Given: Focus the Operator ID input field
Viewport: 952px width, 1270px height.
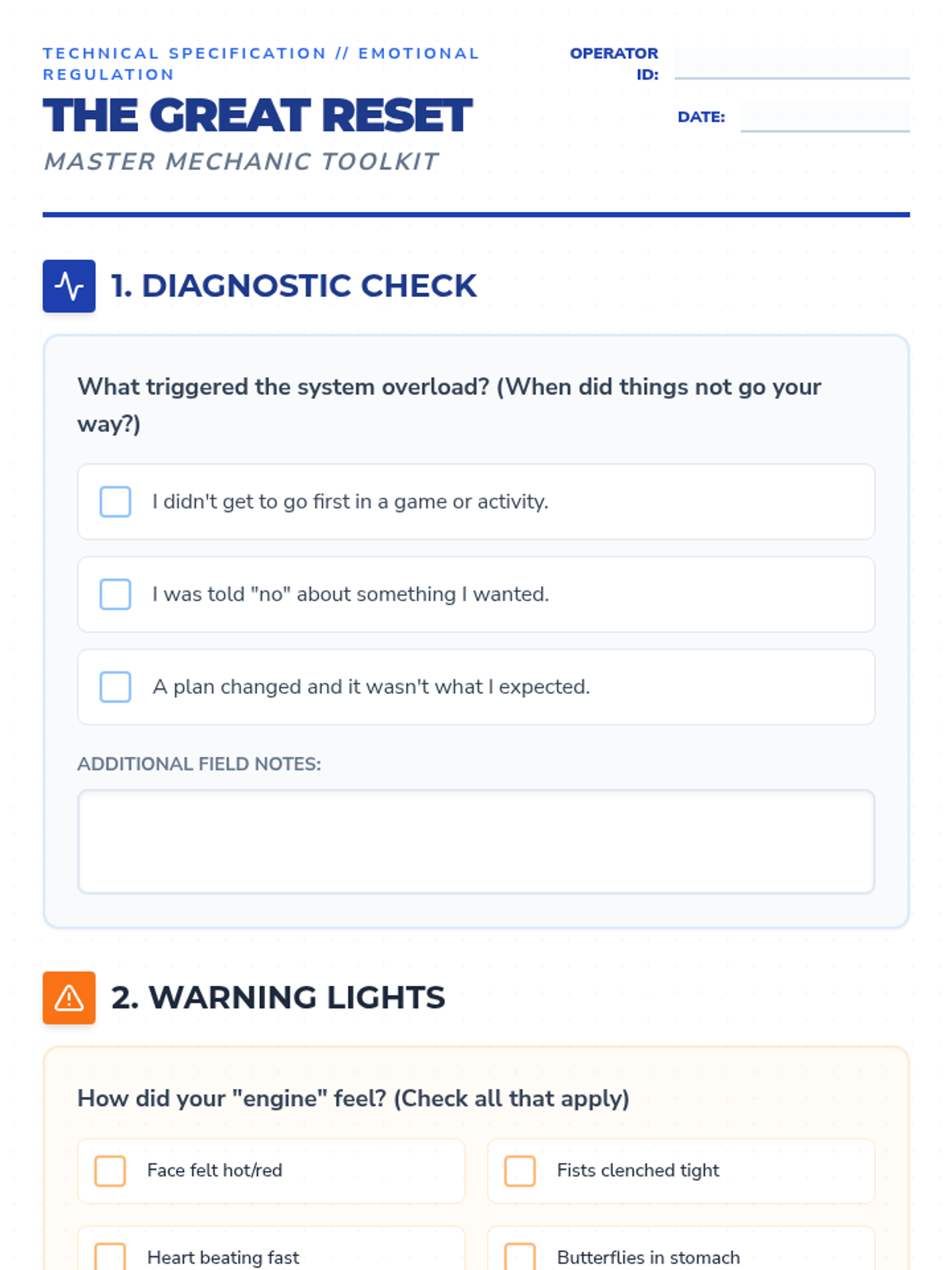Looking at the screenshot, I should click(792, 63).
